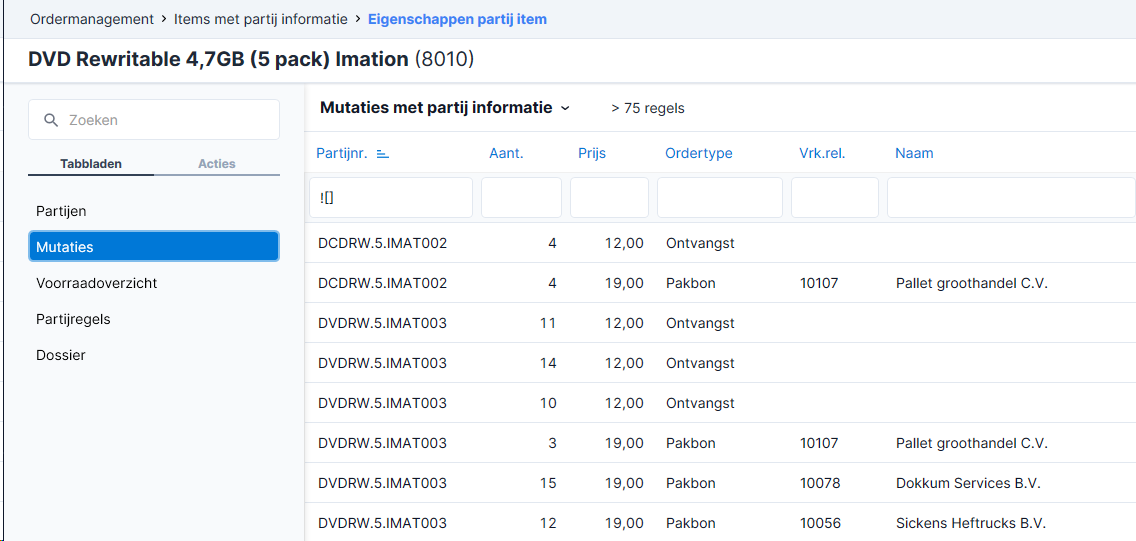
Task: Click the Zoeken search field
Action: (x=154, y=119)
